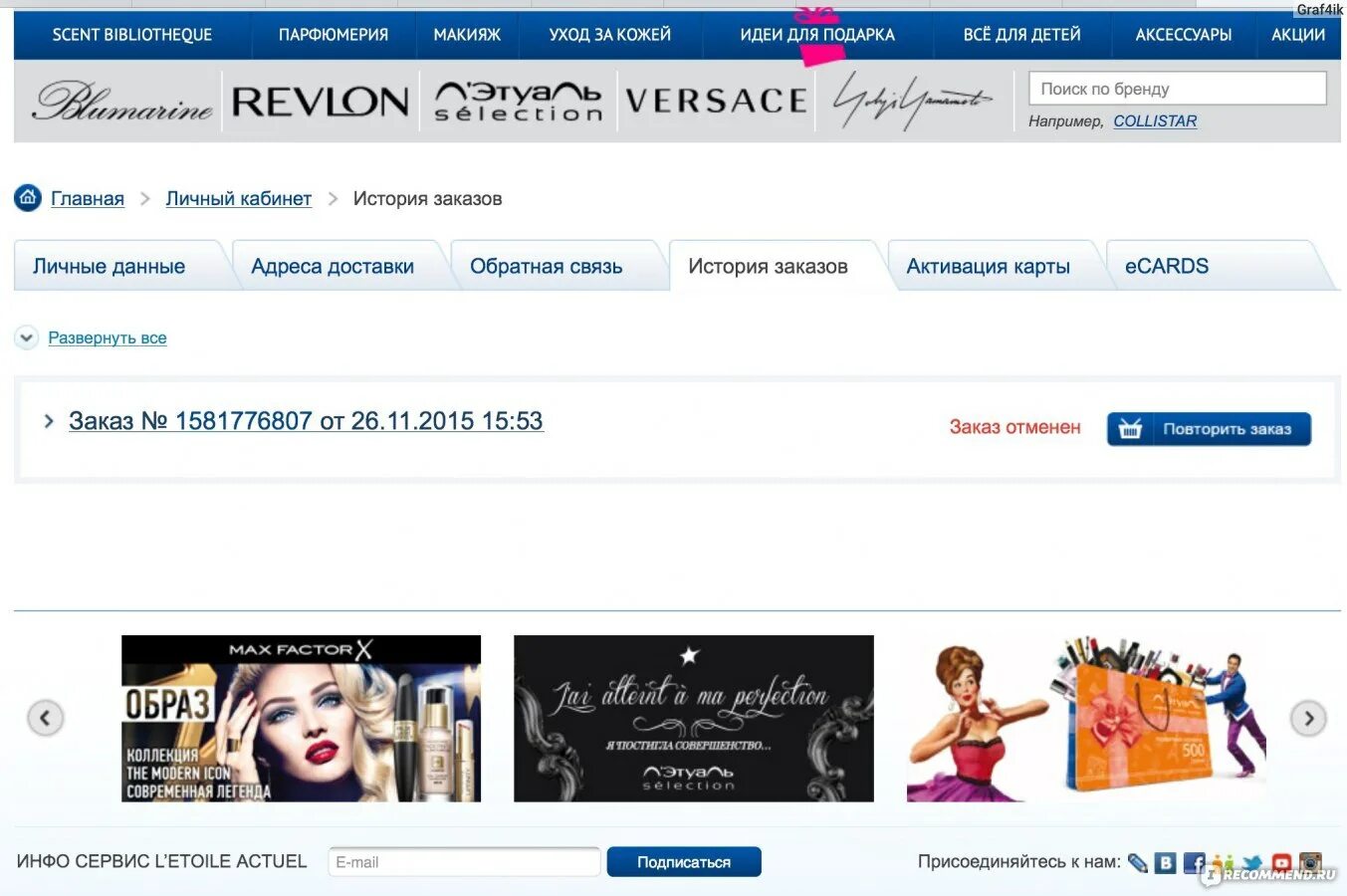Open АКЦИИ menu
Image resolution: width=1347 pixels, height=896 pixels.
1298,35
